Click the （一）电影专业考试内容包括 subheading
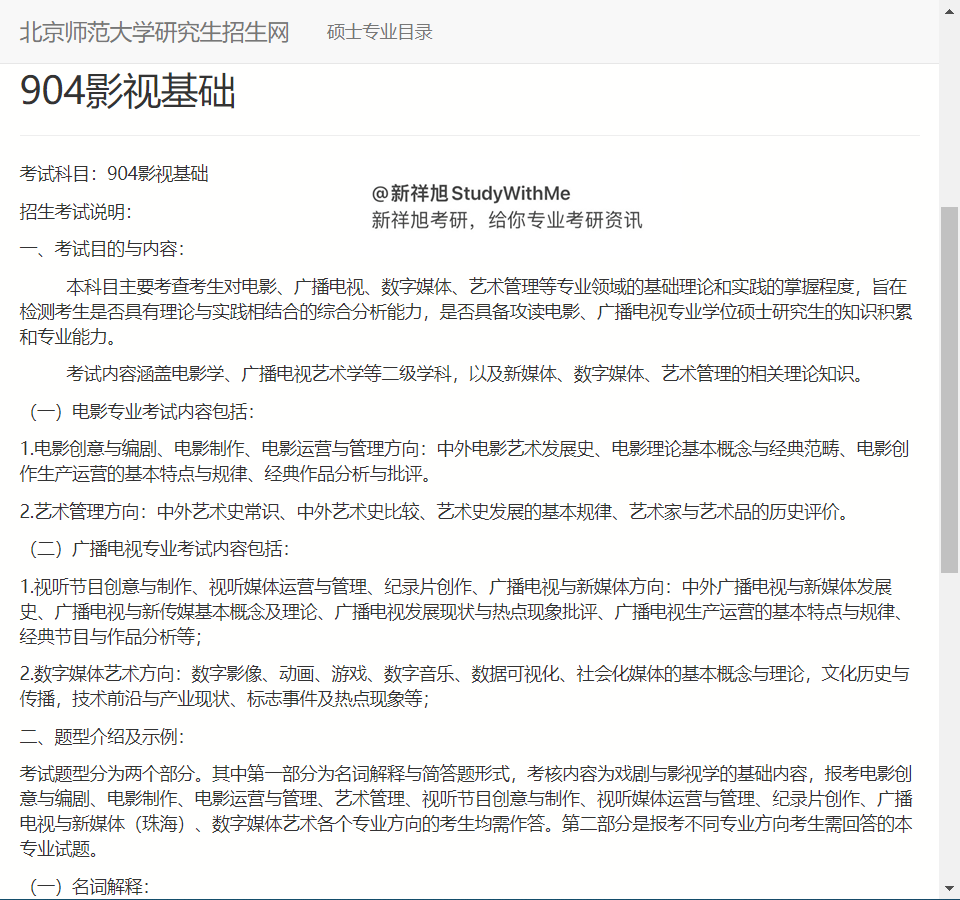 click(x=137, y=411)
